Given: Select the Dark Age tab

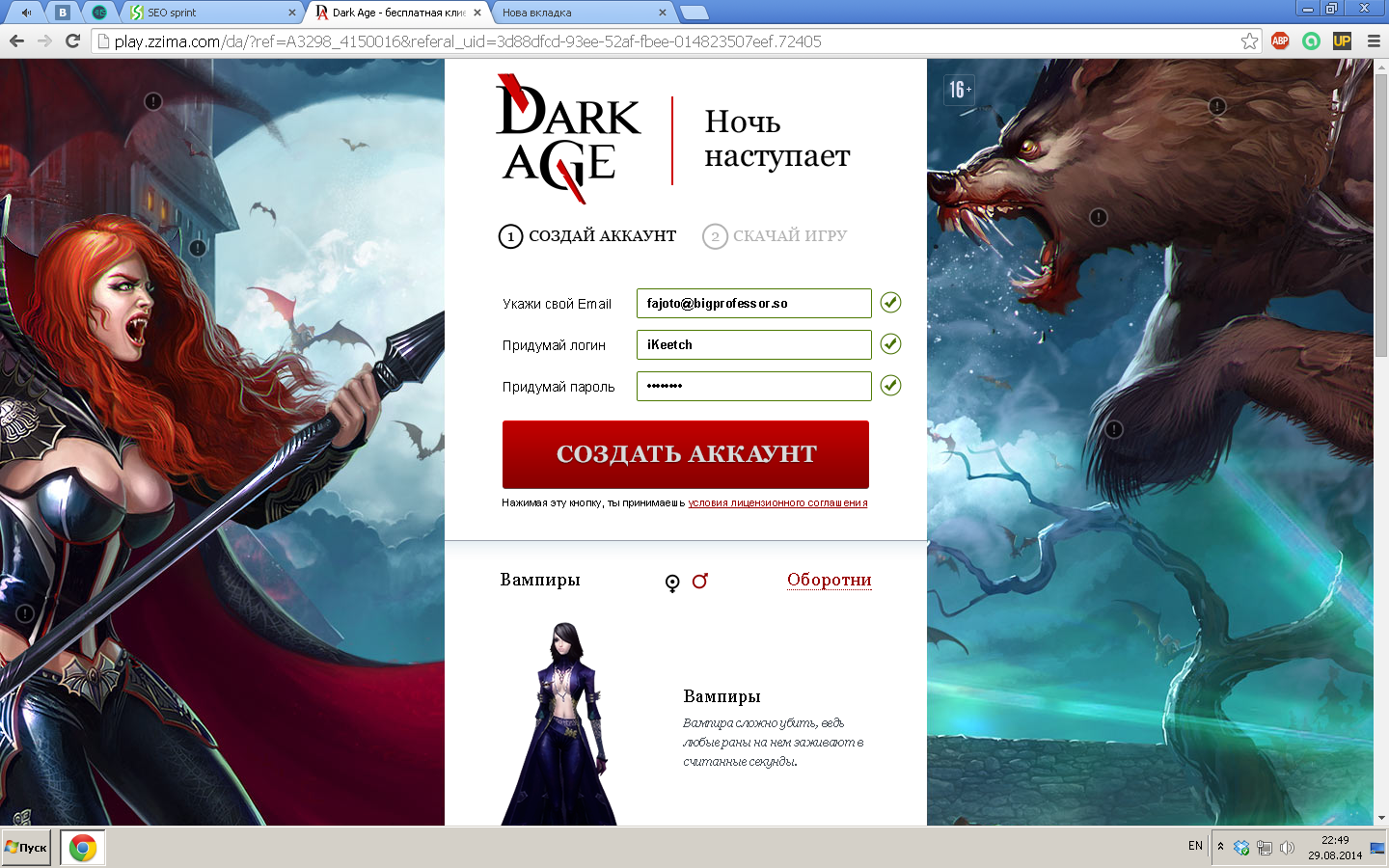Looking at the screenshot, I should (x=396, y=13).
